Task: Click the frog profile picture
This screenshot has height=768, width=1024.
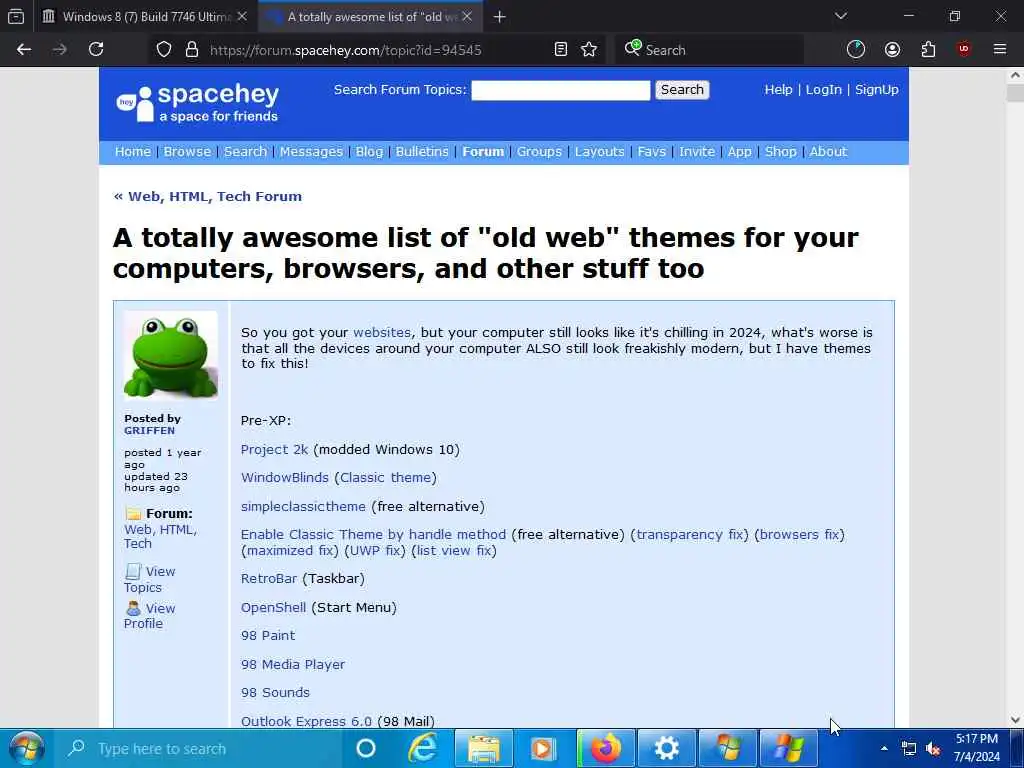Action: pos(170,355)
